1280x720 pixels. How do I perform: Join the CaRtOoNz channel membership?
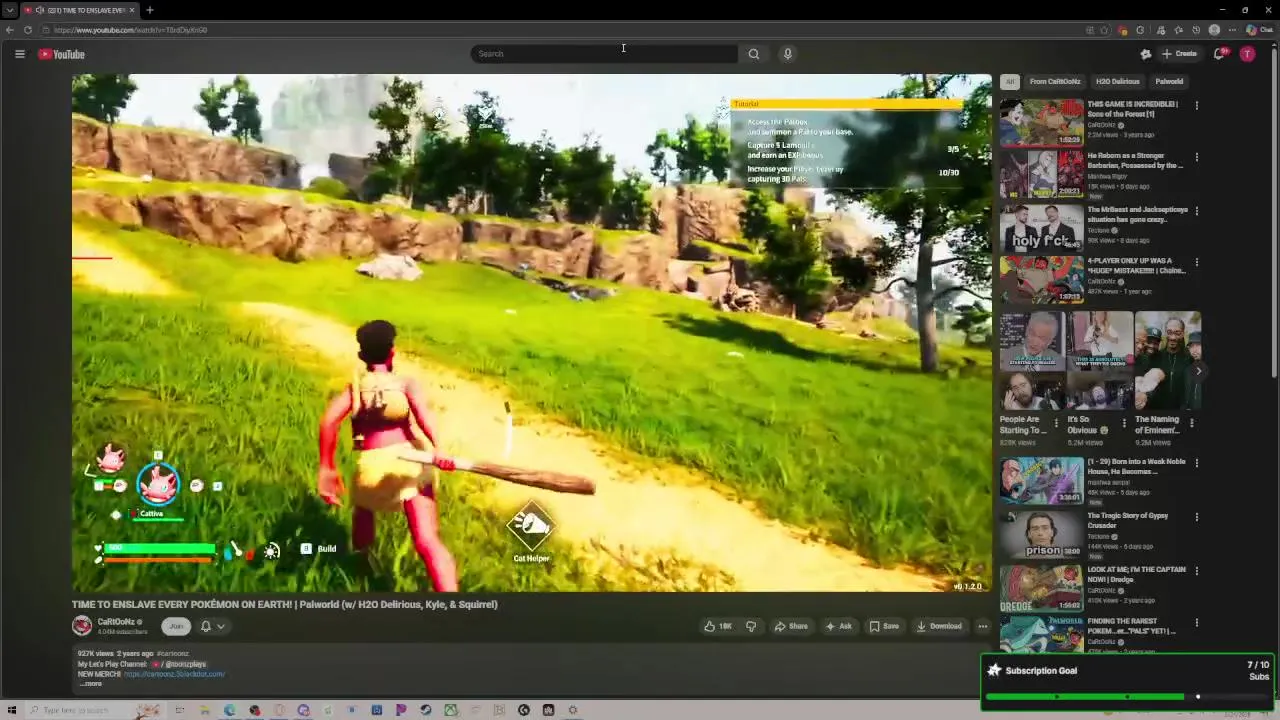(176, 626)
